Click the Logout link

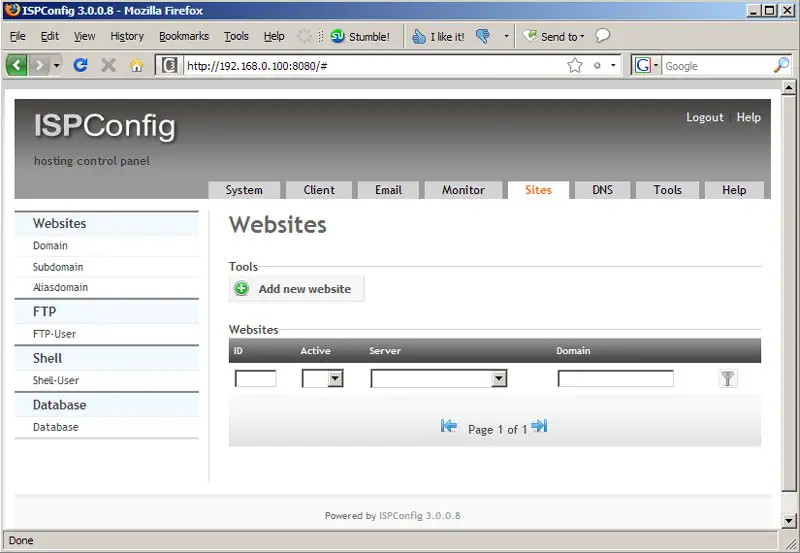(x=705, y=117)
